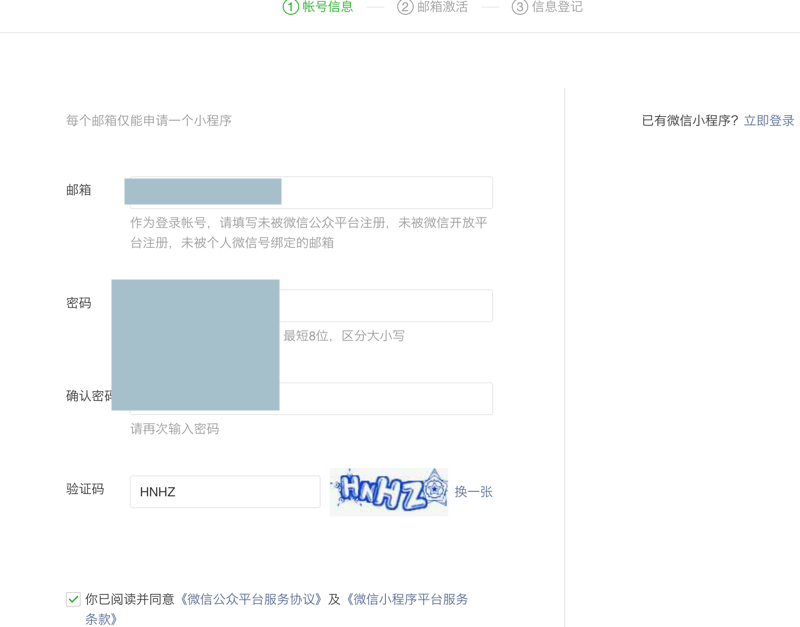
Task: Click the step 2 circled number icon
Action: point(405,7)
